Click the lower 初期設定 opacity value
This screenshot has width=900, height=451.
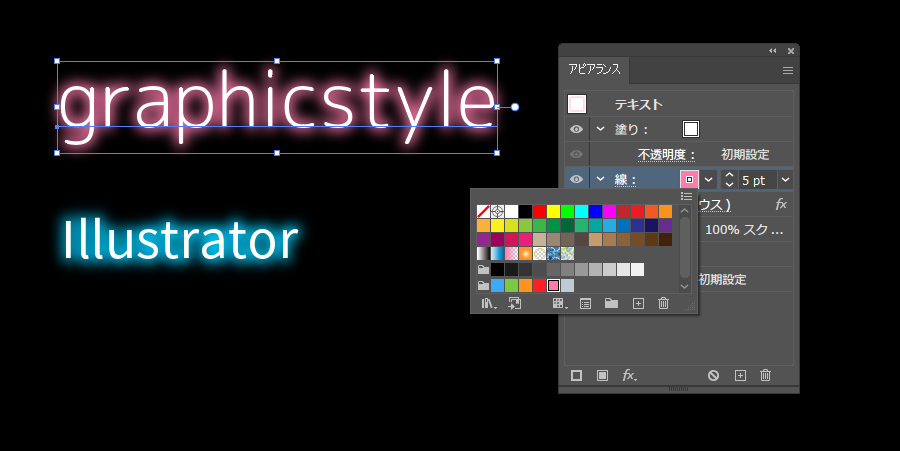click(722, 279)
